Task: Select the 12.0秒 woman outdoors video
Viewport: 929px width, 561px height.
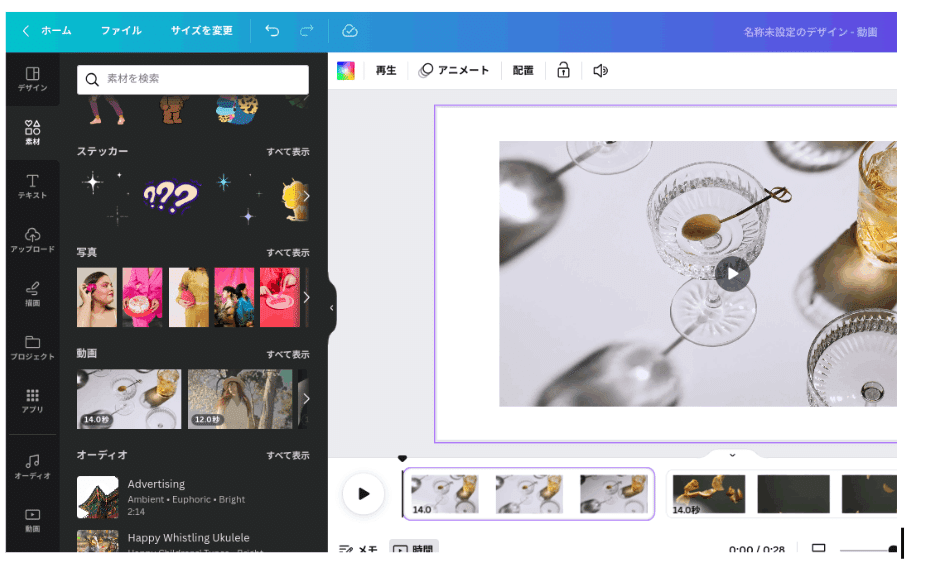Action: (x=240, y=399)
